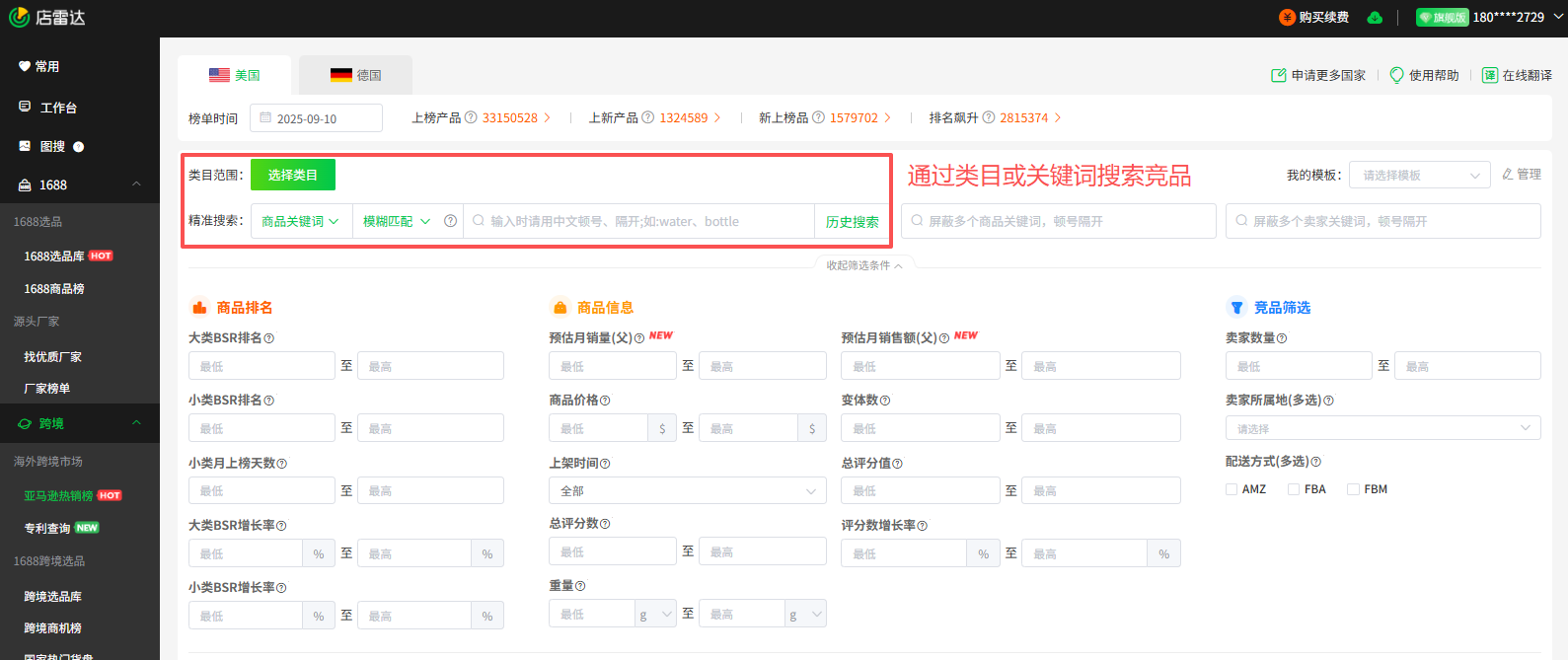Click the help icon next to 小类BSR排名

click(269, 401)
